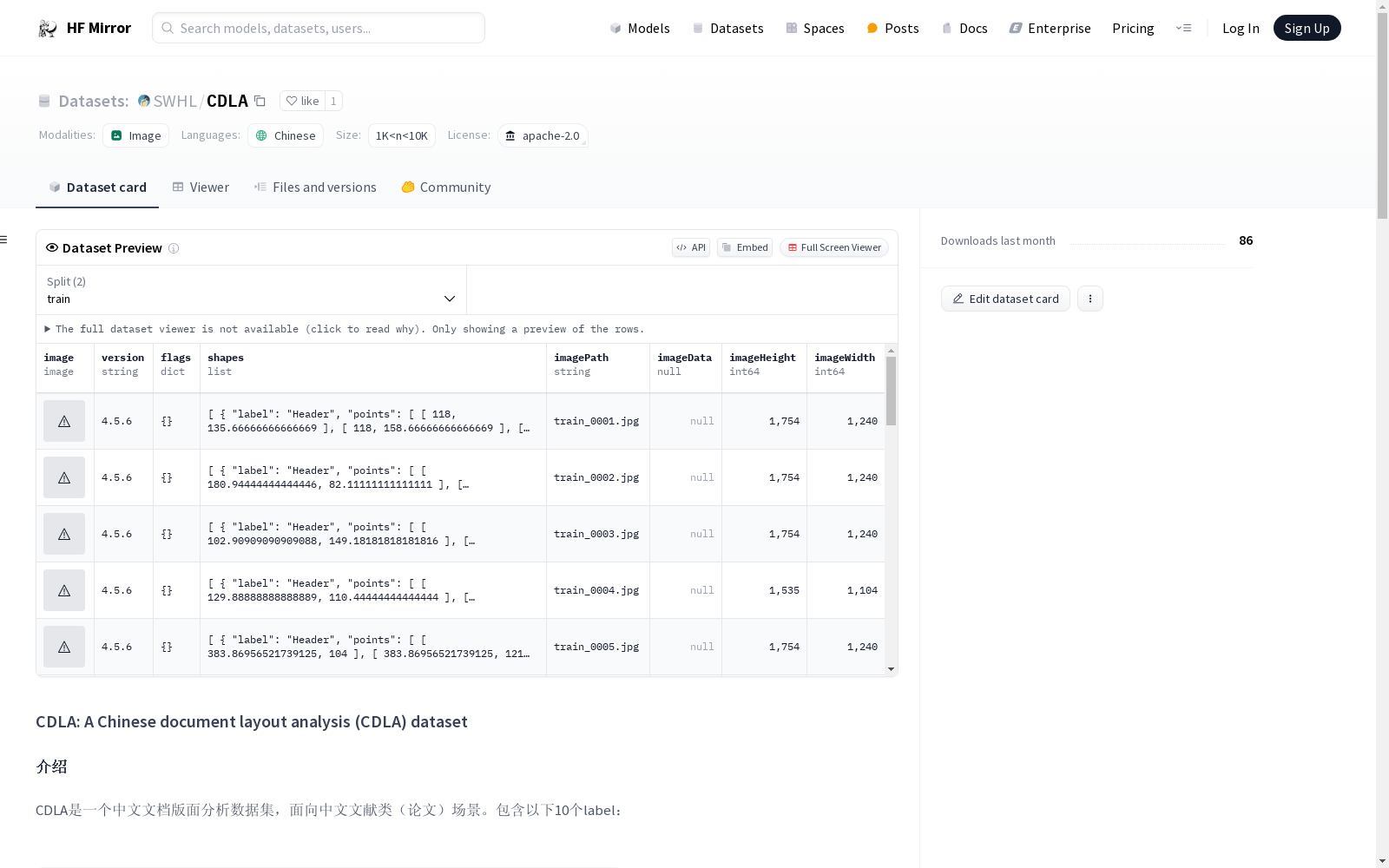This screenshot has height=868, width=1389.
Task: Click warning image placeholder for train_0001.jpg
Action: click(64, 421)
